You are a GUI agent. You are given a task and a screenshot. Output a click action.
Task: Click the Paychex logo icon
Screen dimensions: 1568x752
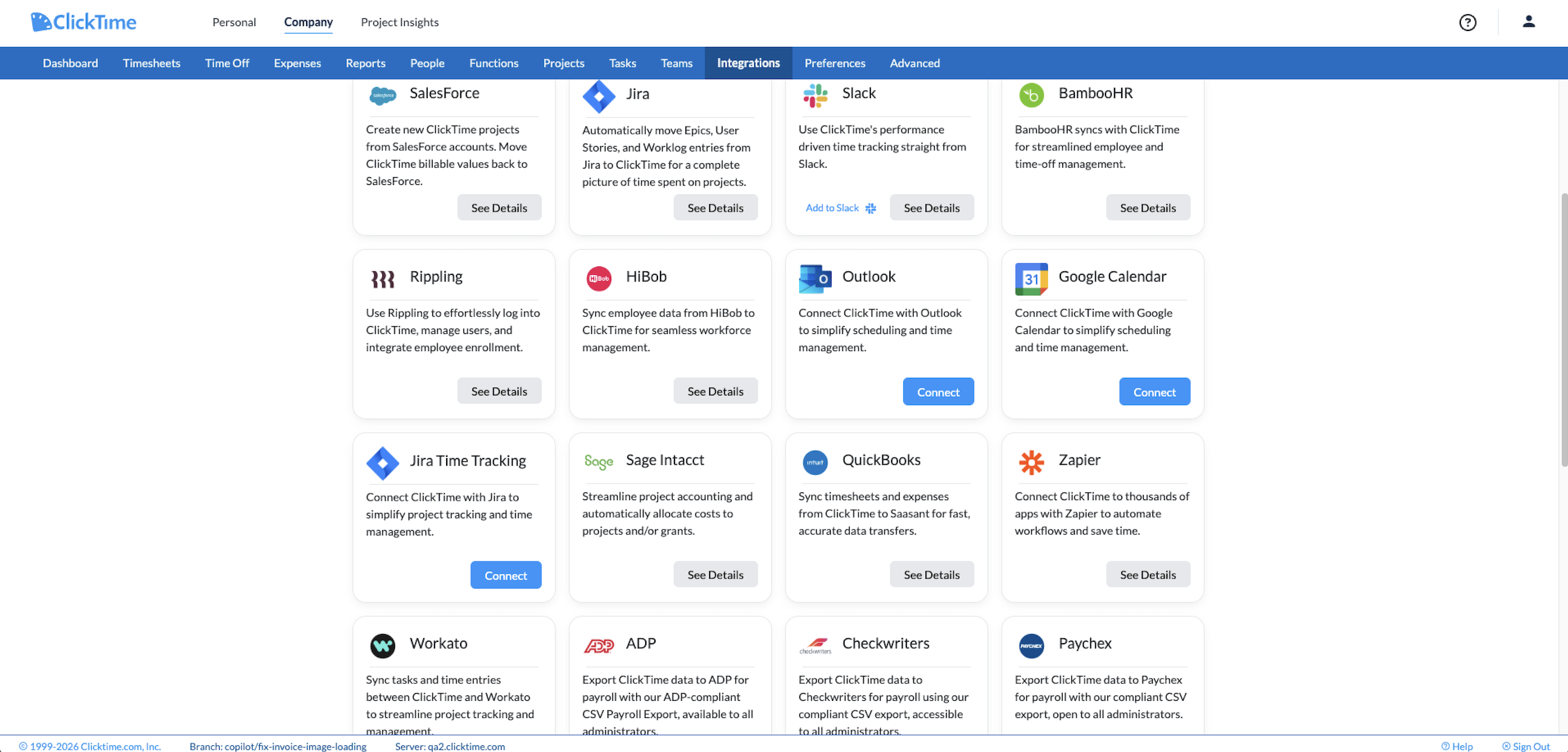pos(1031,646)
